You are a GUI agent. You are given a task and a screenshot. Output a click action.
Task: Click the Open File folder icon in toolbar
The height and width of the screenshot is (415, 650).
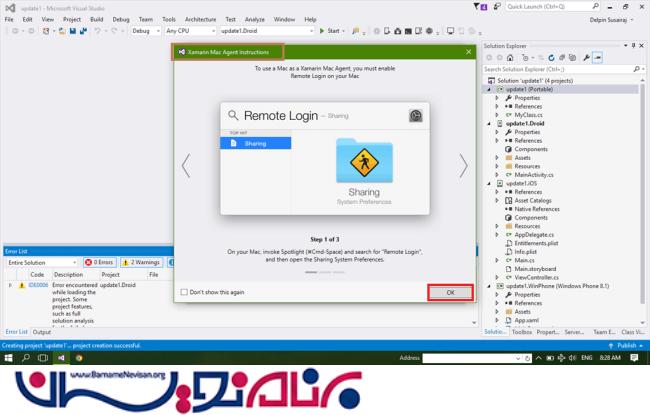pyautogui.click(x=62, y=31)
